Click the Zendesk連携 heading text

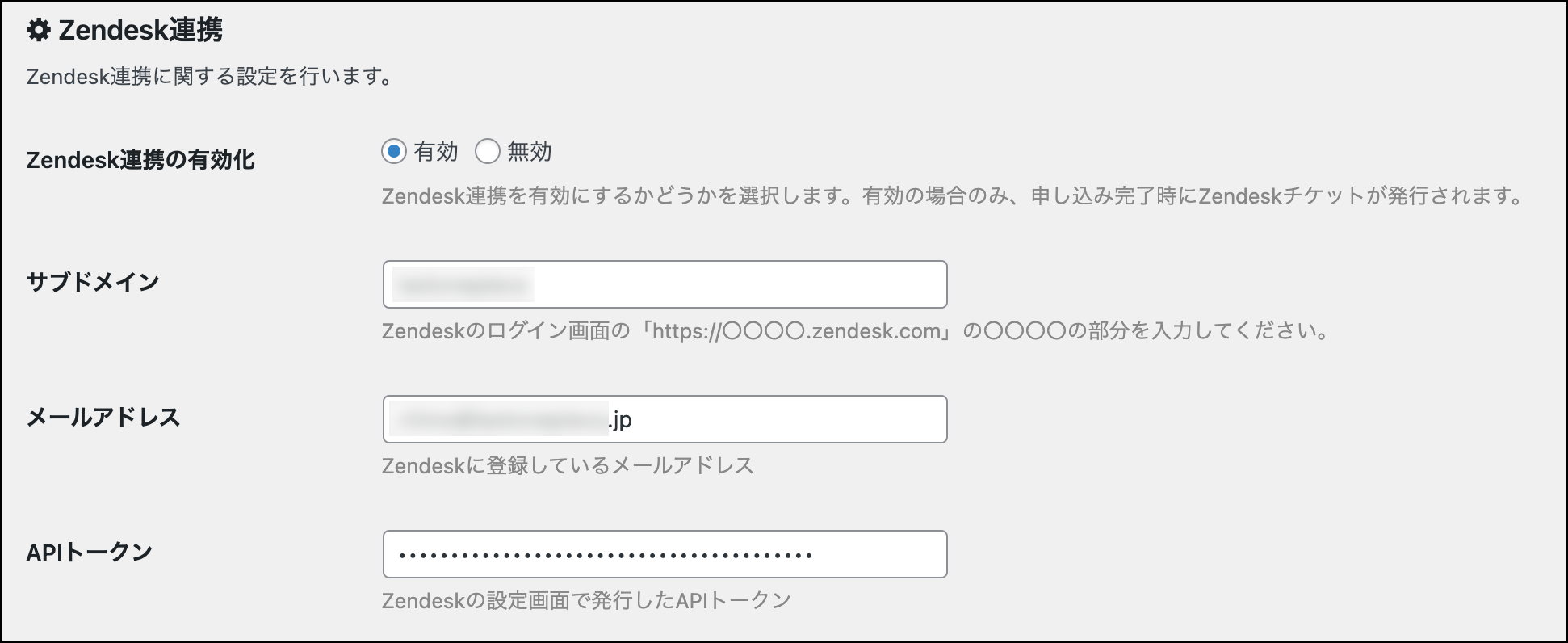point(140,31)
